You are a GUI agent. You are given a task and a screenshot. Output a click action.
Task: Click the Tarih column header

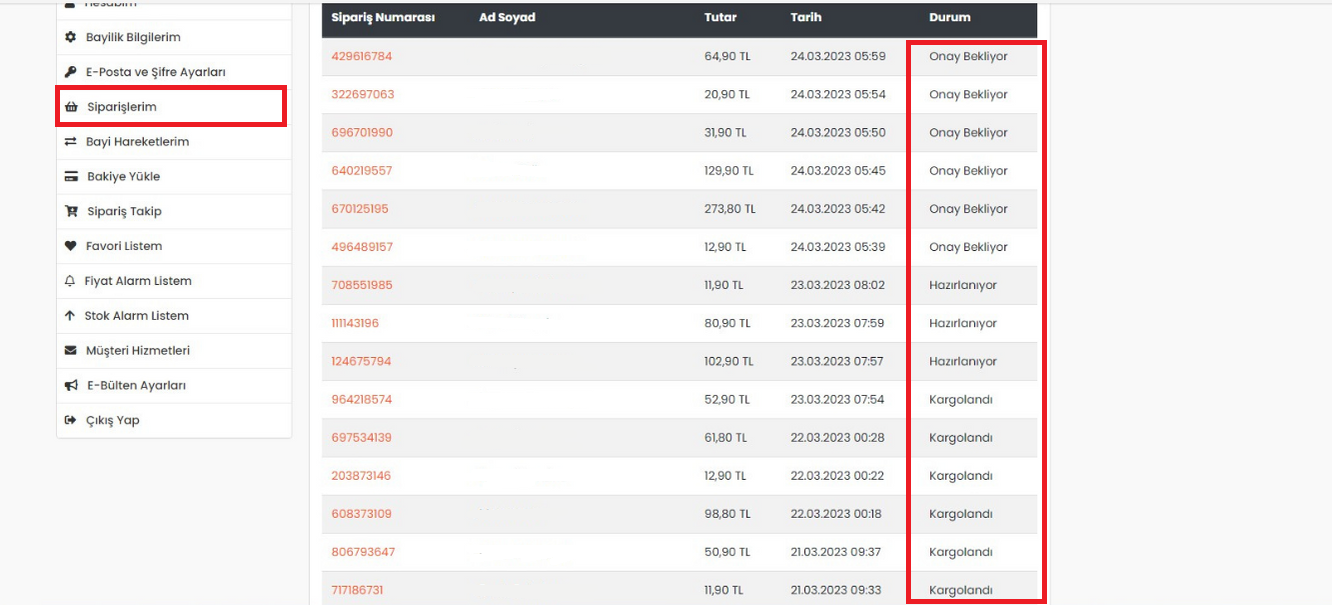(806, 18)
